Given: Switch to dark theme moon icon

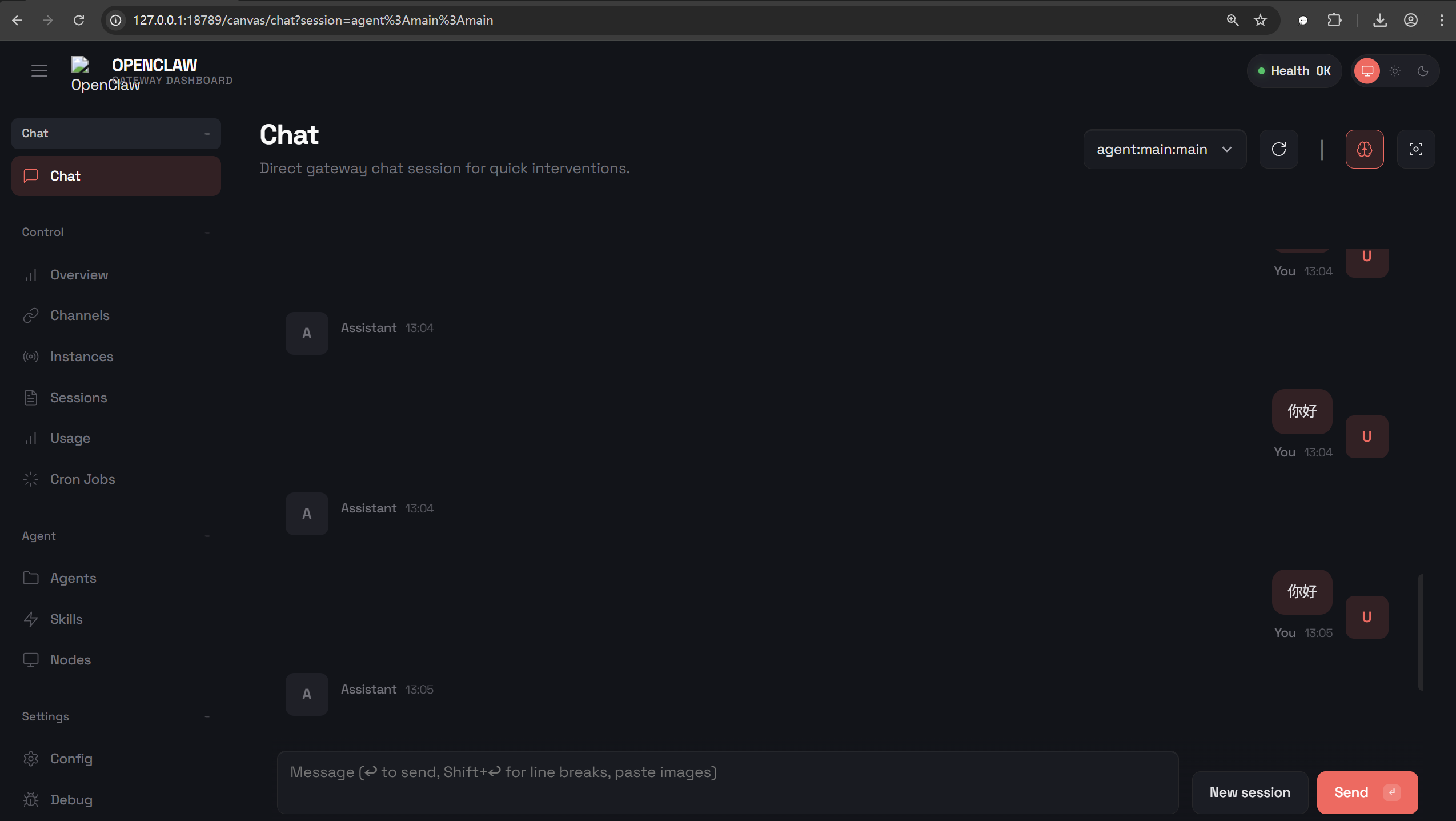Looking at the screenshot, I should 1423,71.
